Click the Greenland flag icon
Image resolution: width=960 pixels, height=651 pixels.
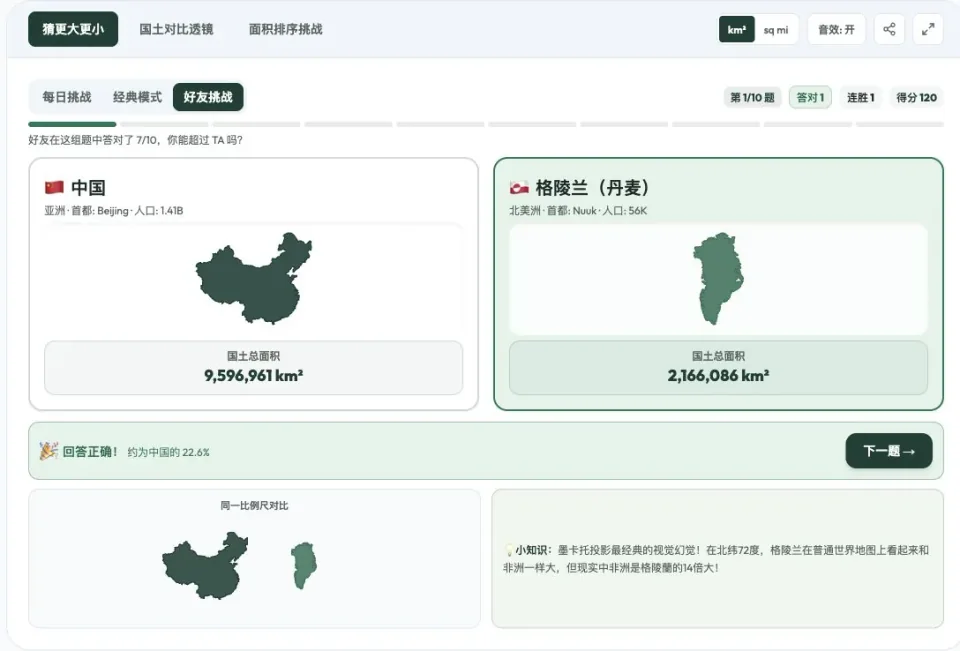pyautogui.click(x=519, y=187)
